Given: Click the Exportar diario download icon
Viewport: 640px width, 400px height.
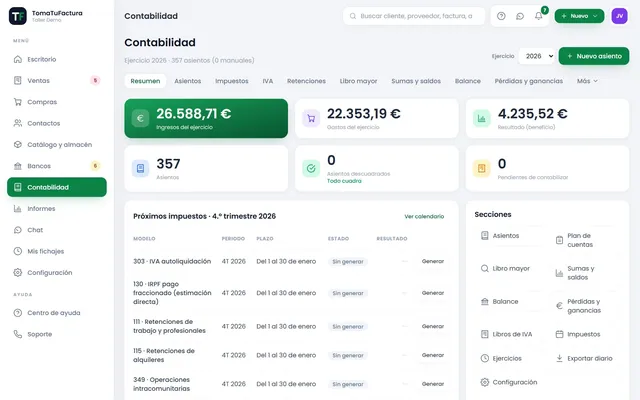Looking at the screenshot, I should (559, 358).
